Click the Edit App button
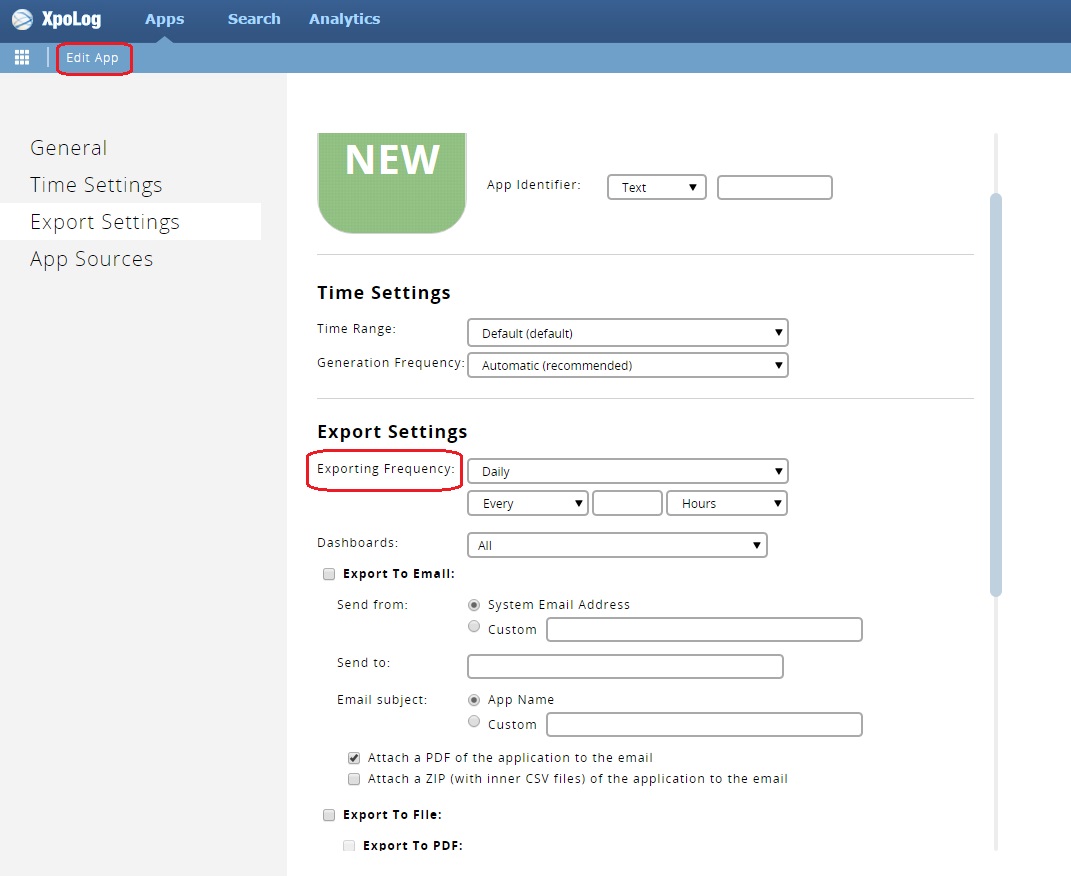1071x876 pixels. click(93, 58)
